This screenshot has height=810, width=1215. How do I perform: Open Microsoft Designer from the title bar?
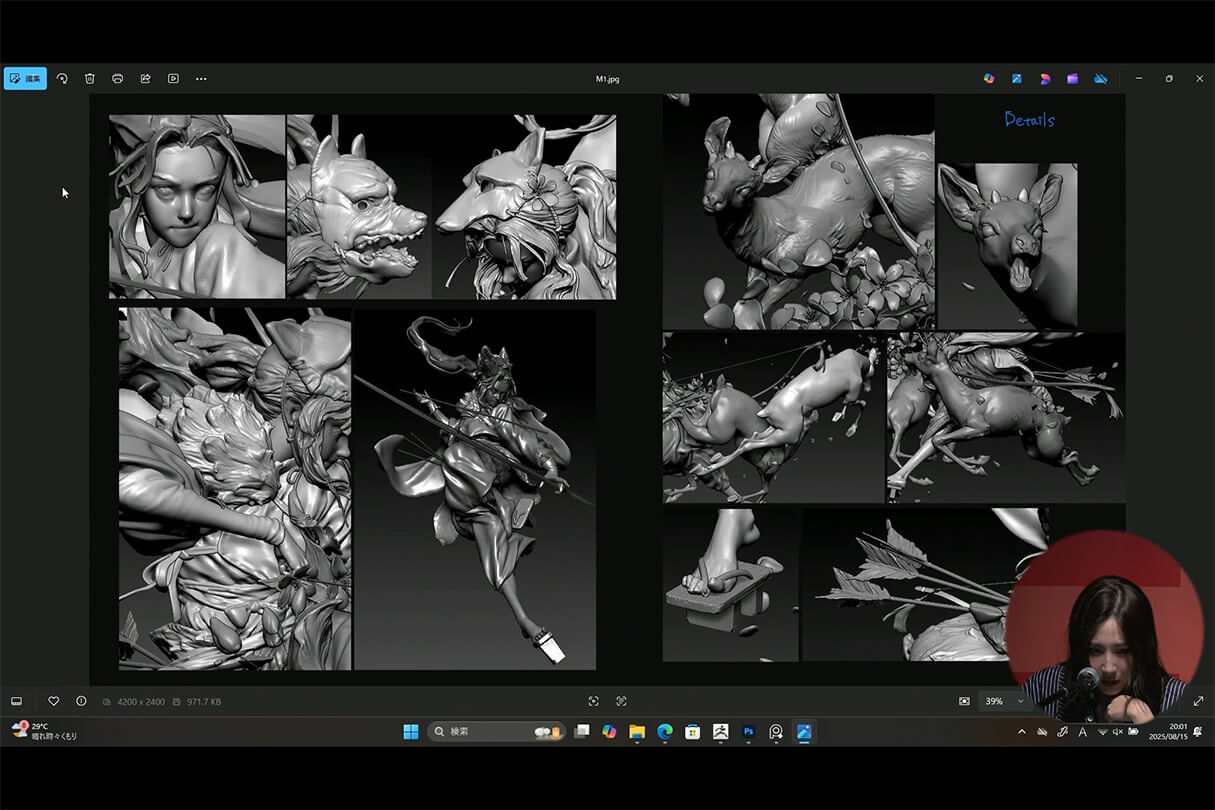click(1045, 78)
